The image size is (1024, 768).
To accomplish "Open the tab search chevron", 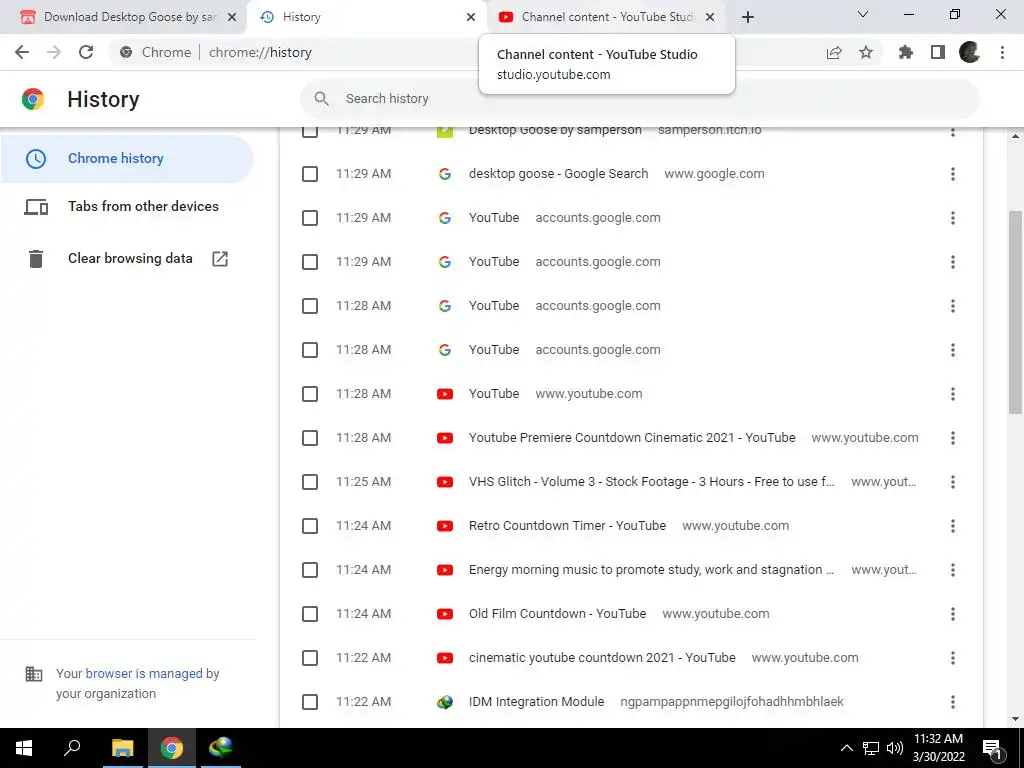I will click(x=863, y=14).
